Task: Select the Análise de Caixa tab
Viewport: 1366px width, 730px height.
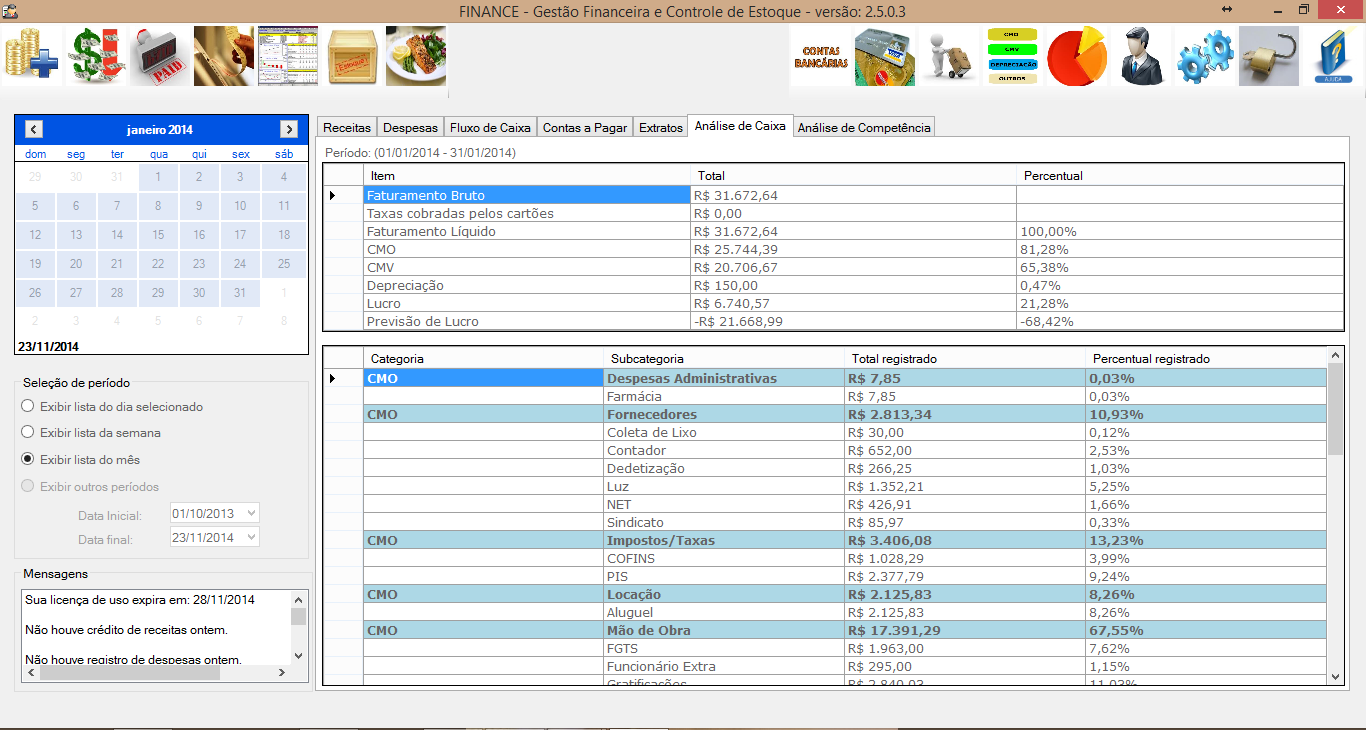Action: point(740,126)
